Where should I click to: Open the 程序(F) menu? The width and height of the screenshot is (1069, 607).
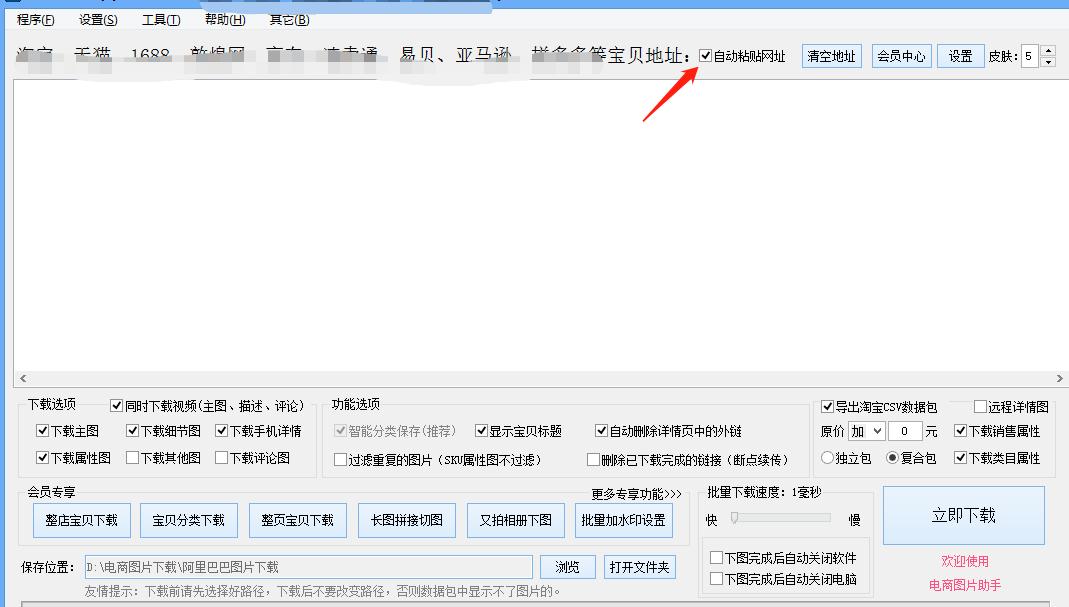(33, 19)
